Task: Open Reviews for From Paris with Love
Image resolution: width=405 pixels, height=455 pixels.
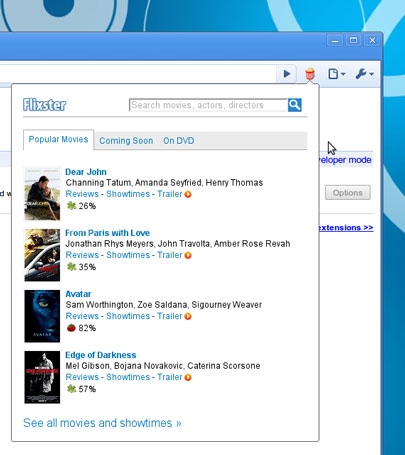Action: [x=82, y=255]
